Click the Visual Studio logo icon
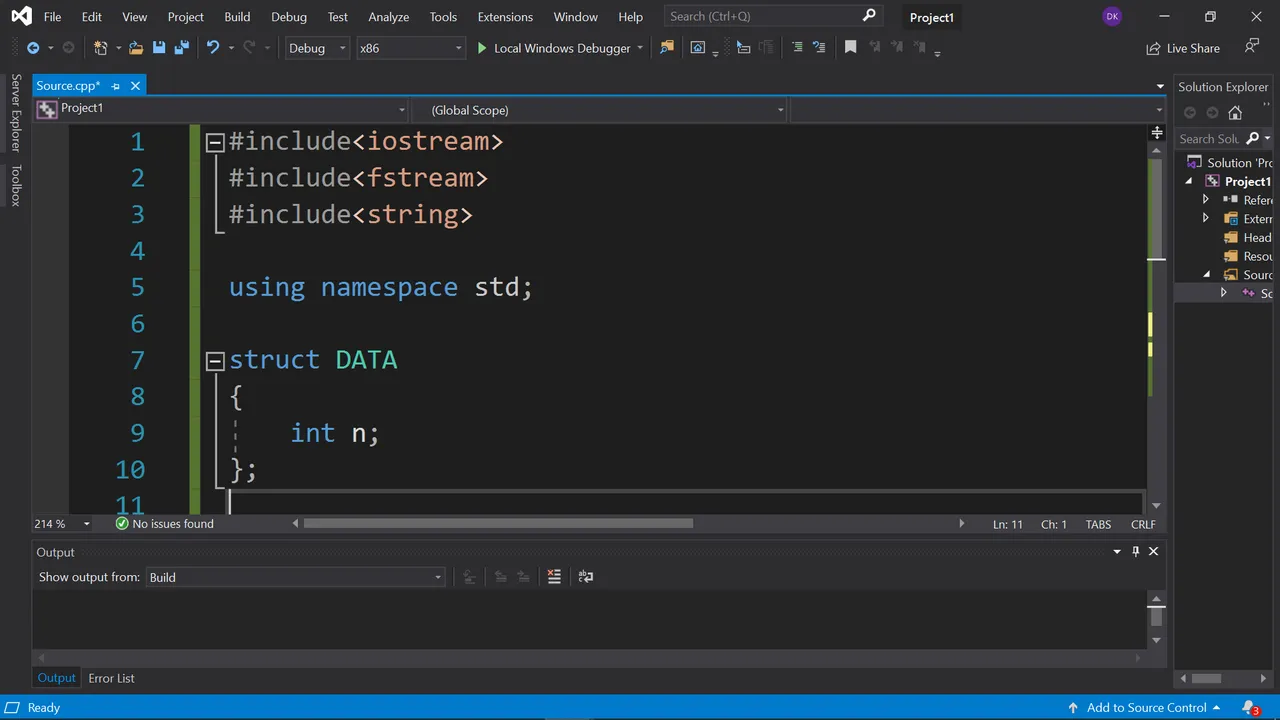The width and height of the screenshot is (1280, 720). (x=20, y=16)
